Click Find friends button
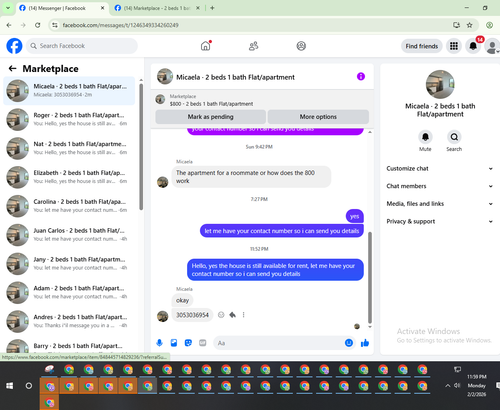The image size is (500, 410). (x=422, y=46)
